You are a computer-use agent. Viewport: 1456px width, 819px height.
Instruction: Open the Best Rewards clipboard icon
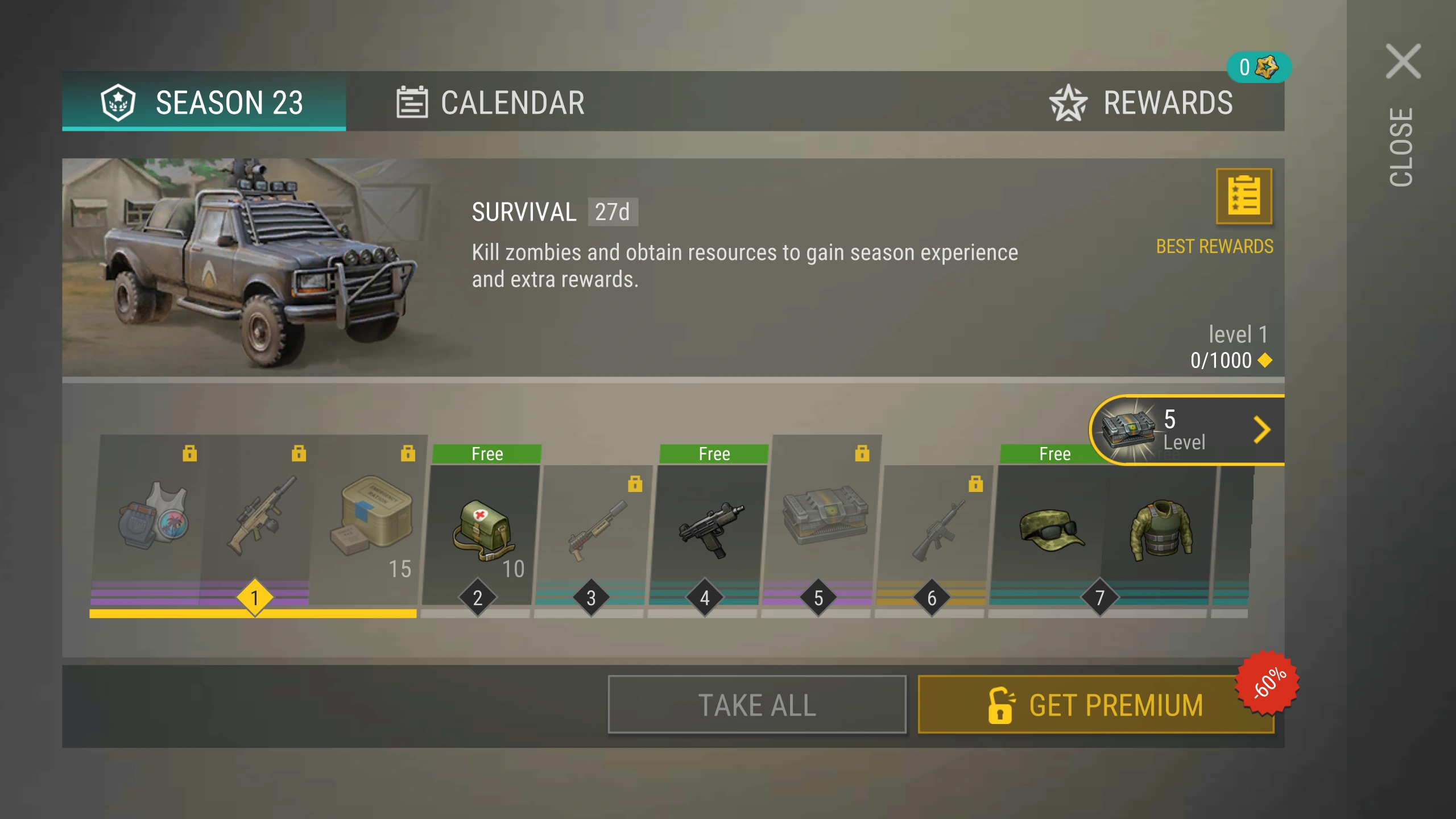pos(1243,196)
